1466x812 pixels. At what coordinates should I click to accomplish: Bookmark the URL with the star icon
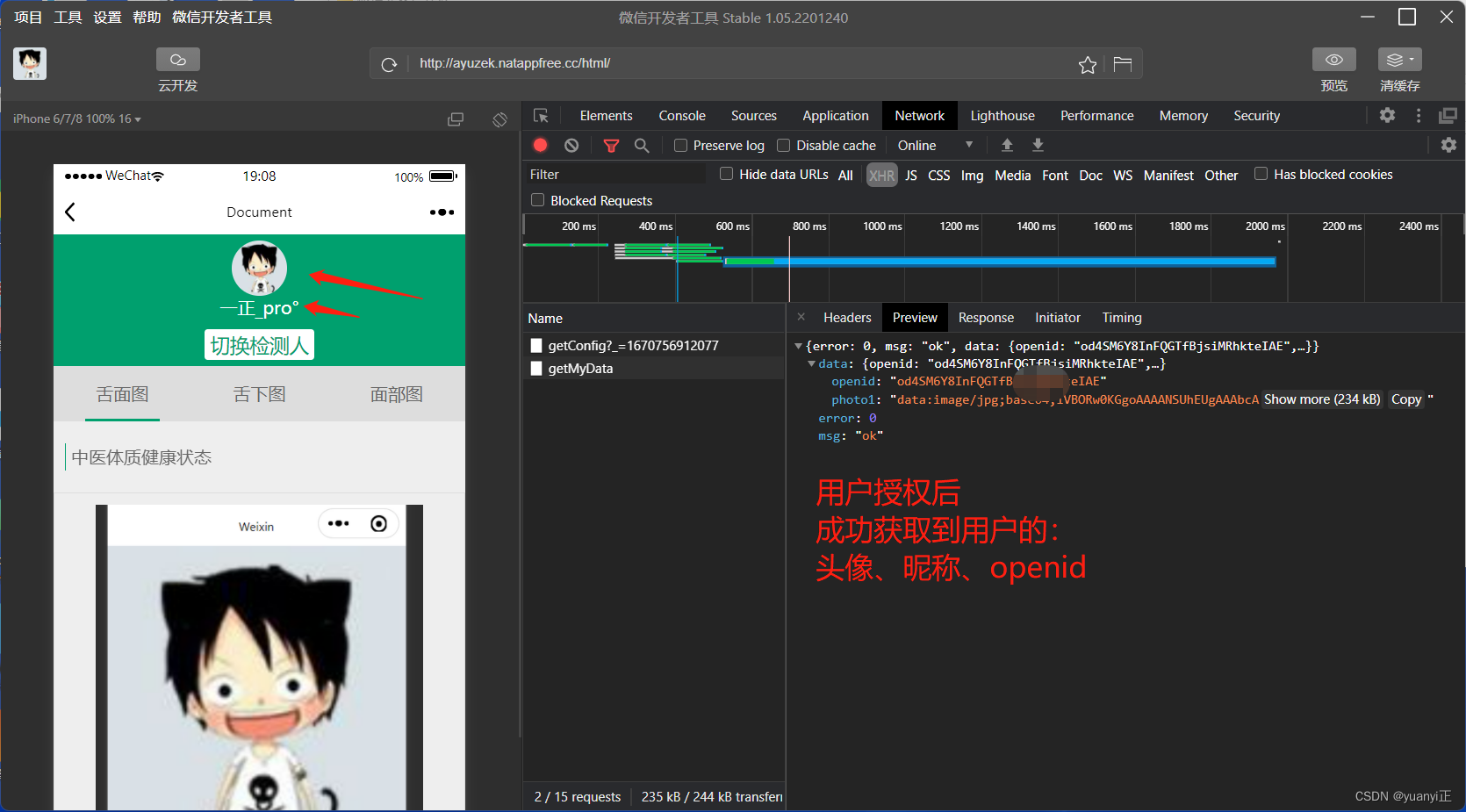pos(1087,64)
